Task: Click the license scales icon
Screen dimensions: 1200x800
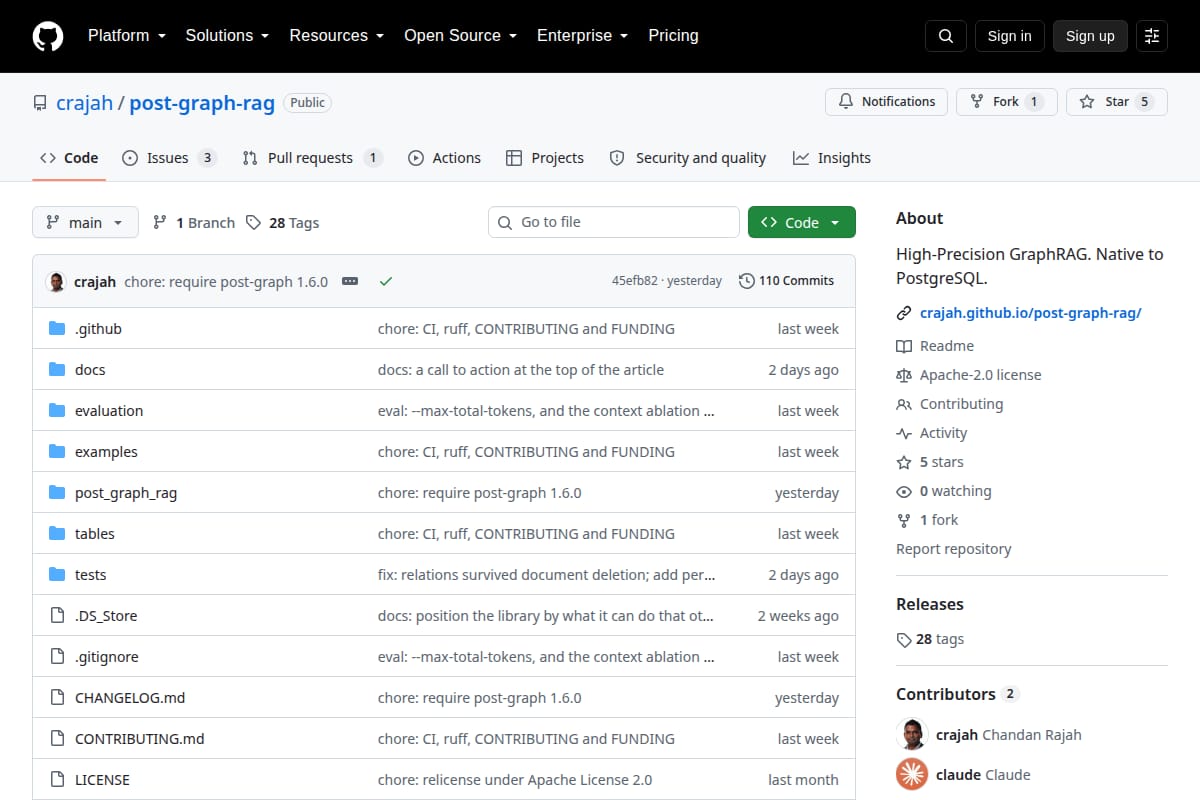Action: (x=904, y=375)
